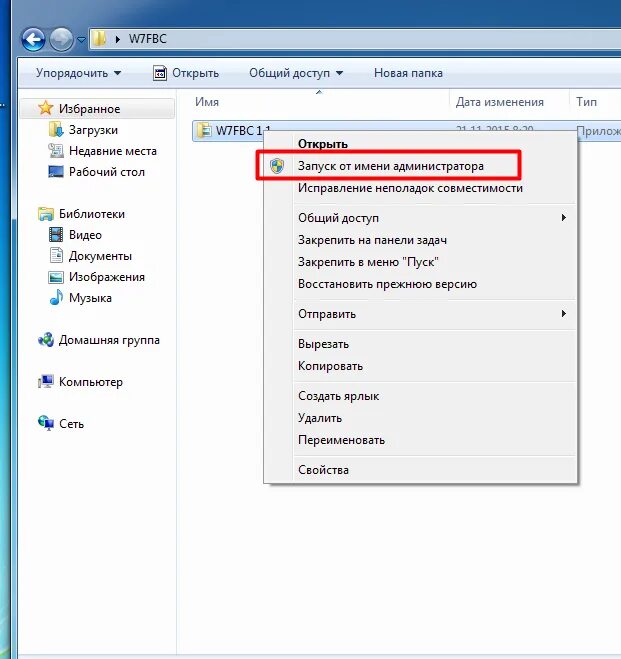621x659 pixels.
Task: Open the Изображения library
Action: coord(107,277)
